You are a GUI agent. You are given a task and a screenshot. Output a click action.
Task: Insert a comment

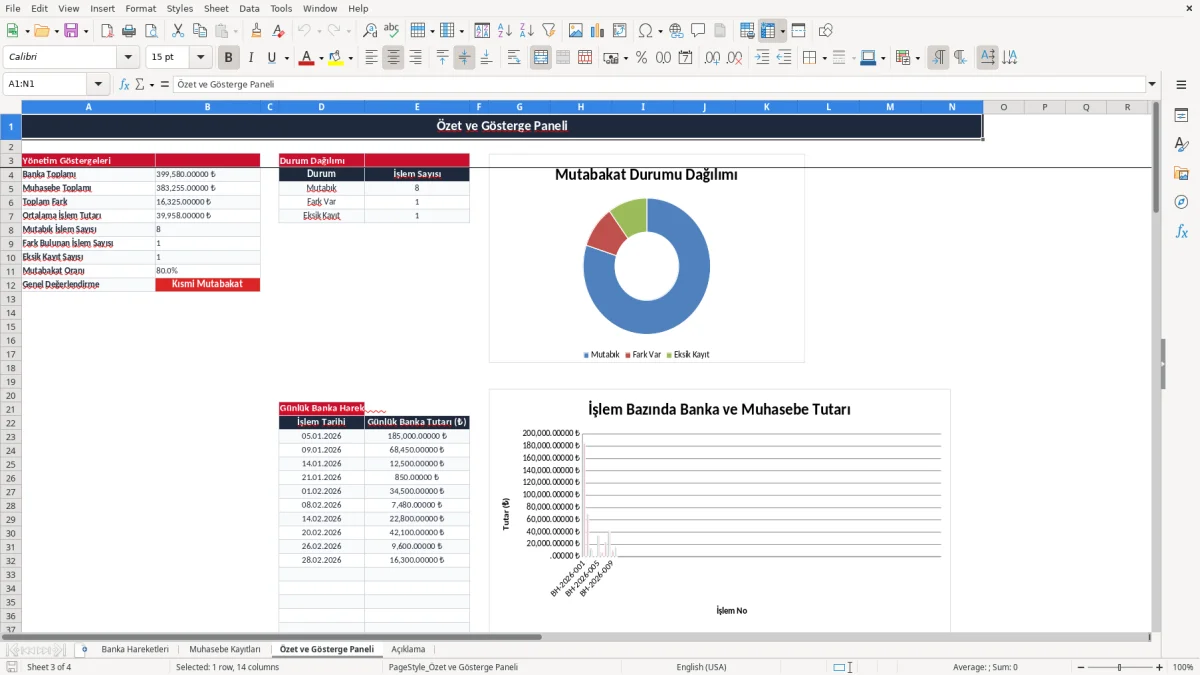698,31
